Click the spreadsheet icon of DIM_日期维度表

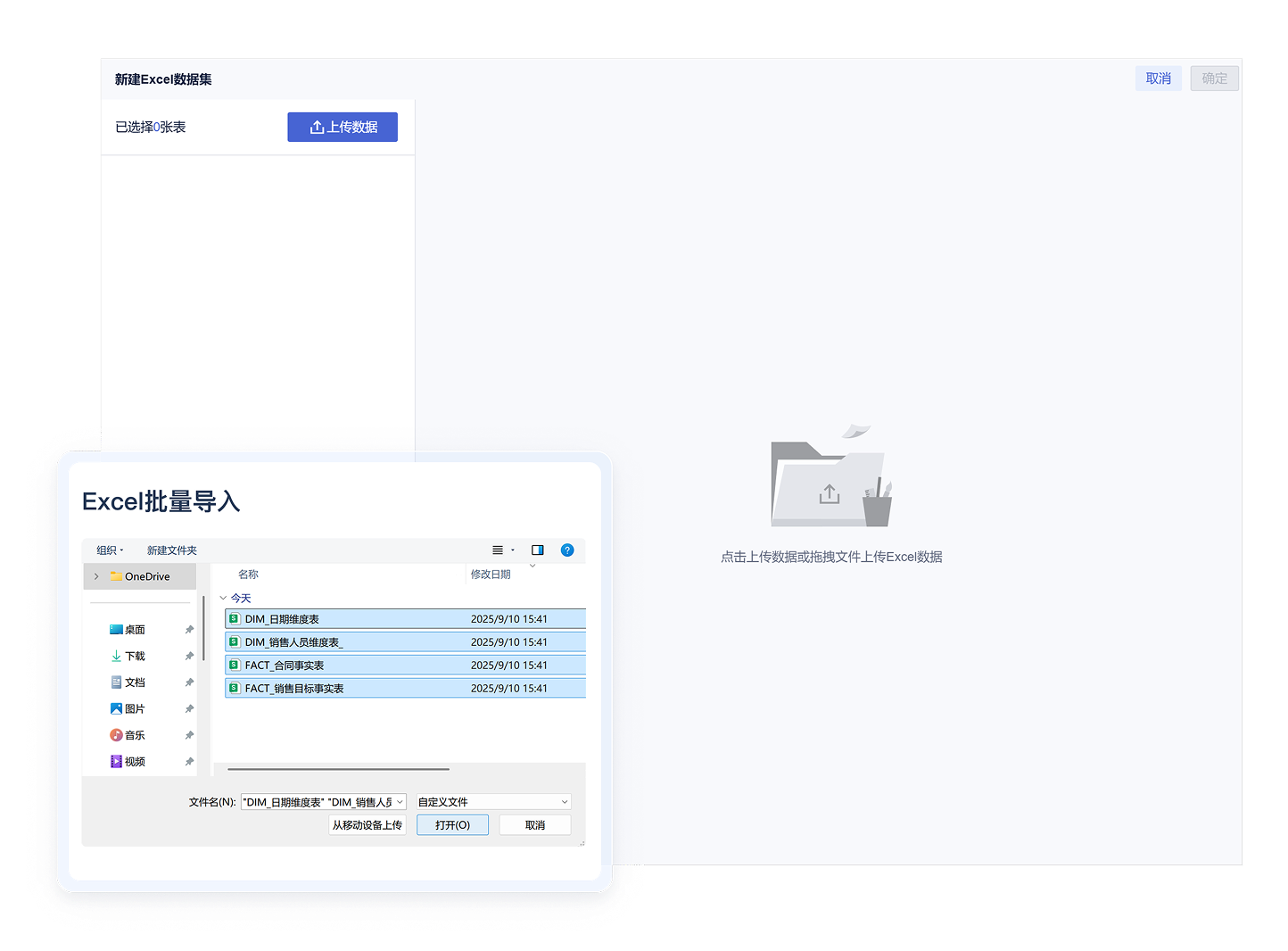tap(235, 619)
